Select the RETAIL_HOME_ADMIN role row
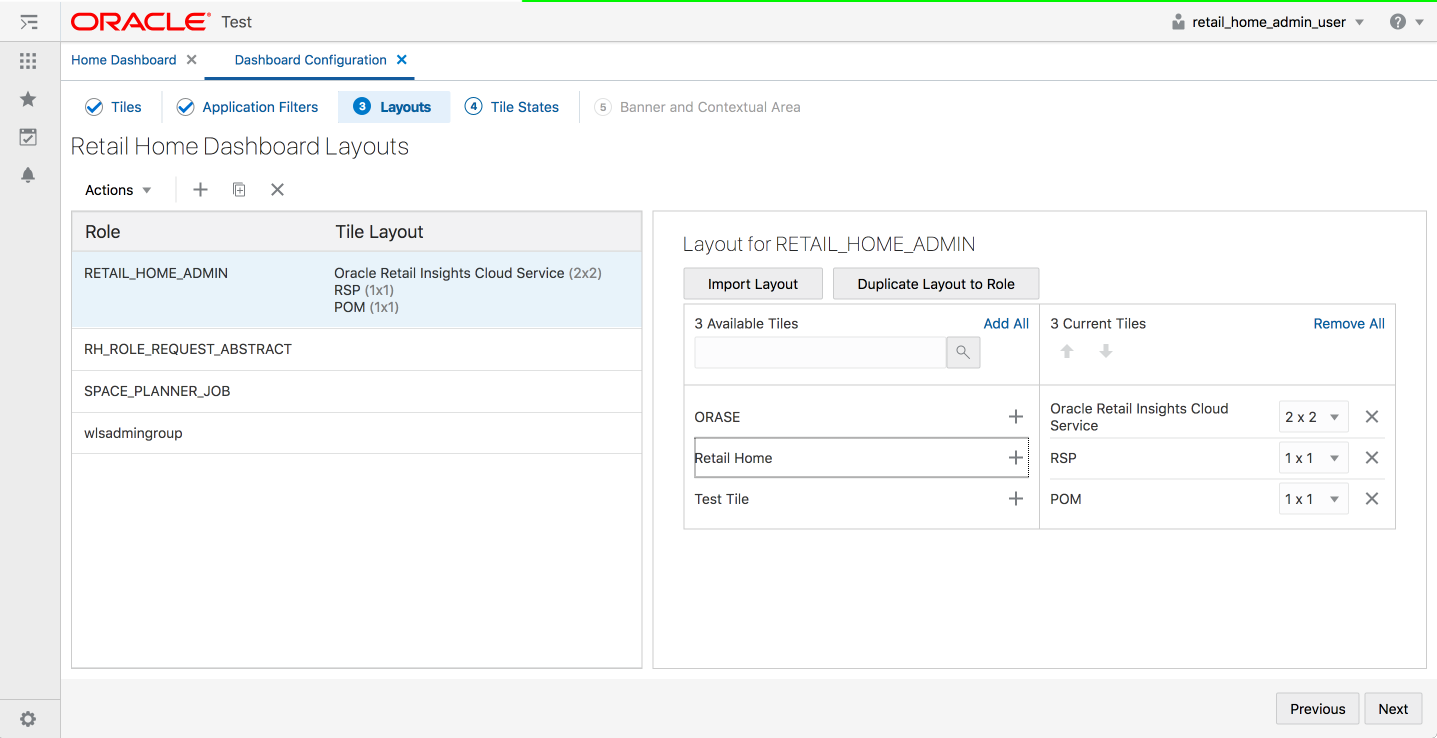 (x=357, y=290)
